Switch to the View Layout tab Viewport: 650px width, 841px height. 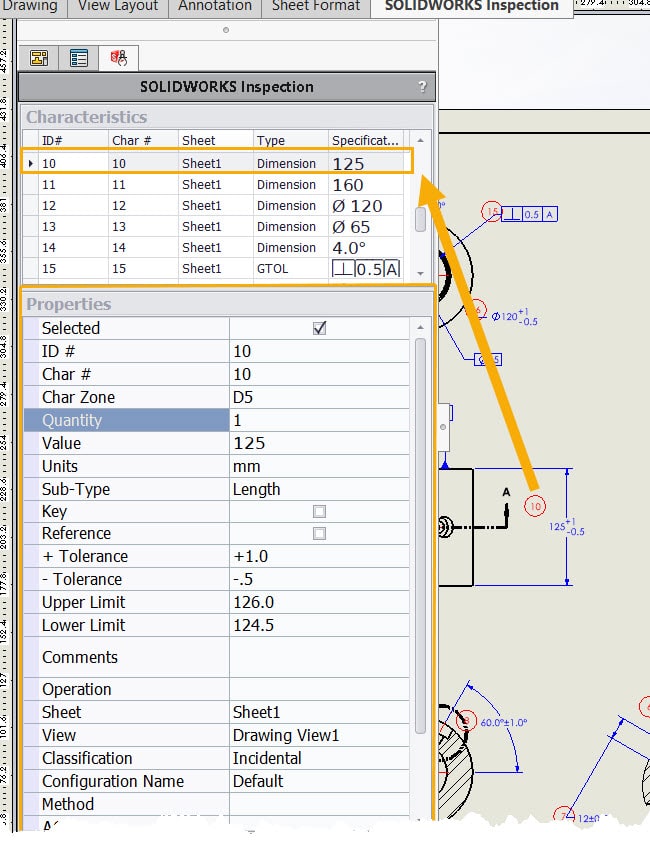click(118, 6)
